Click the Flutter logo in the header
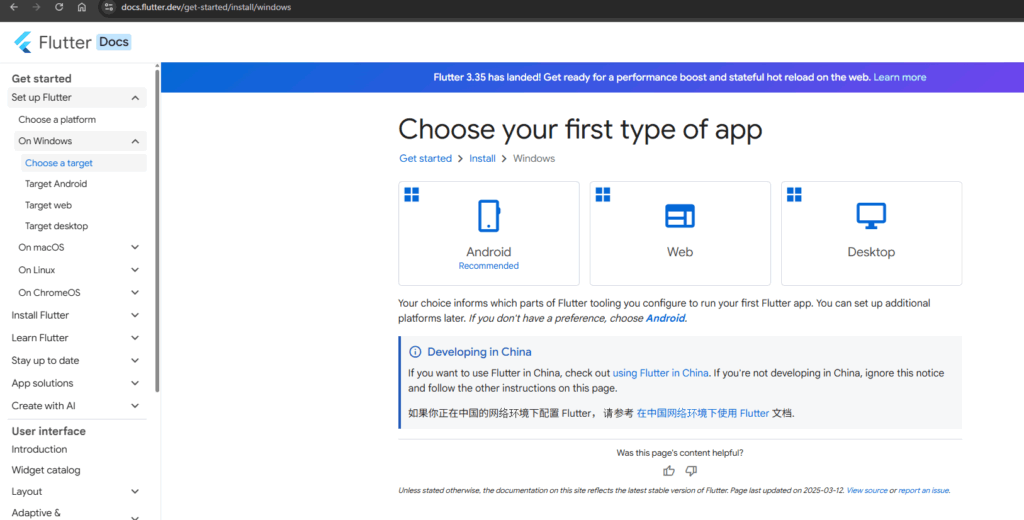 [23, 42]
